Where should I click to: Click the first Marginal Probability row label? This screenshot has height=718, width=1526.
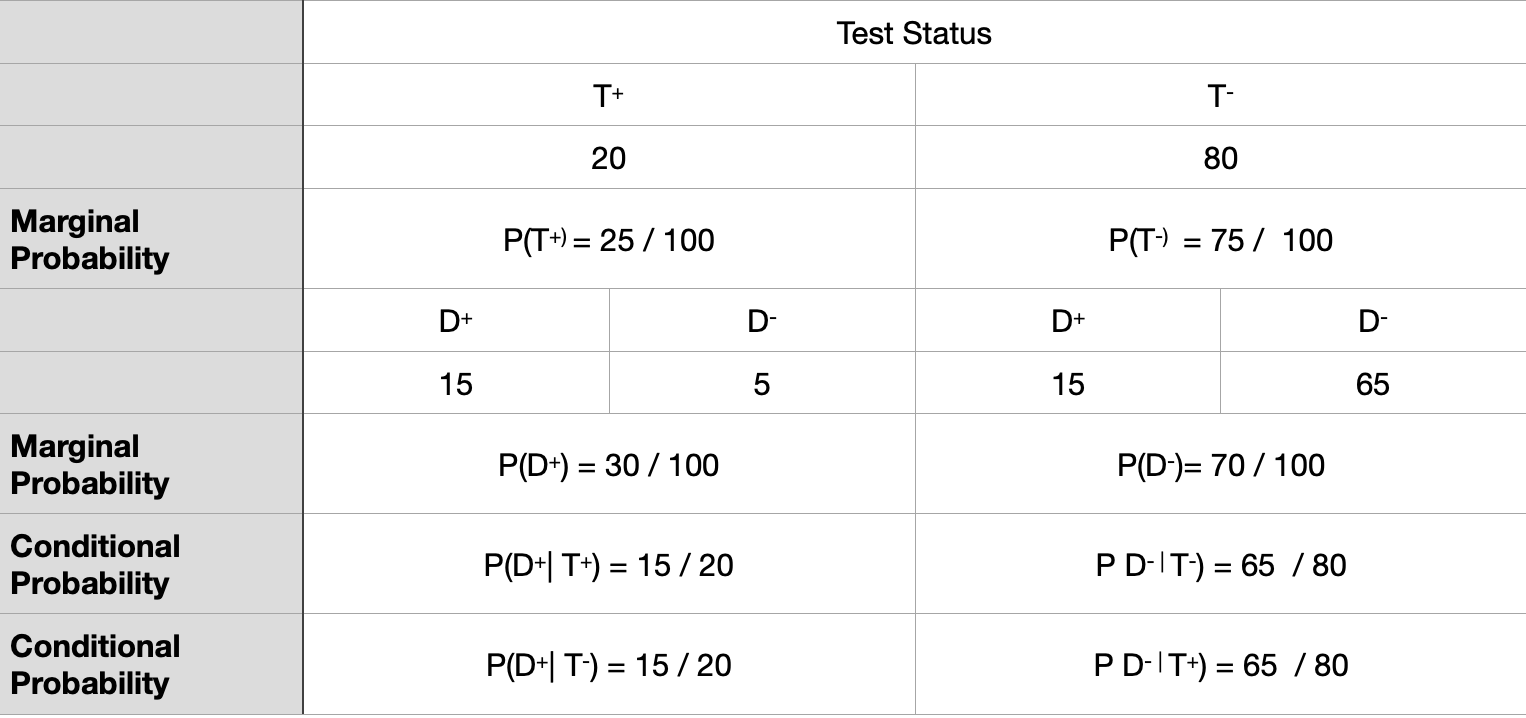pyautogui.click(x=90, y=240)
